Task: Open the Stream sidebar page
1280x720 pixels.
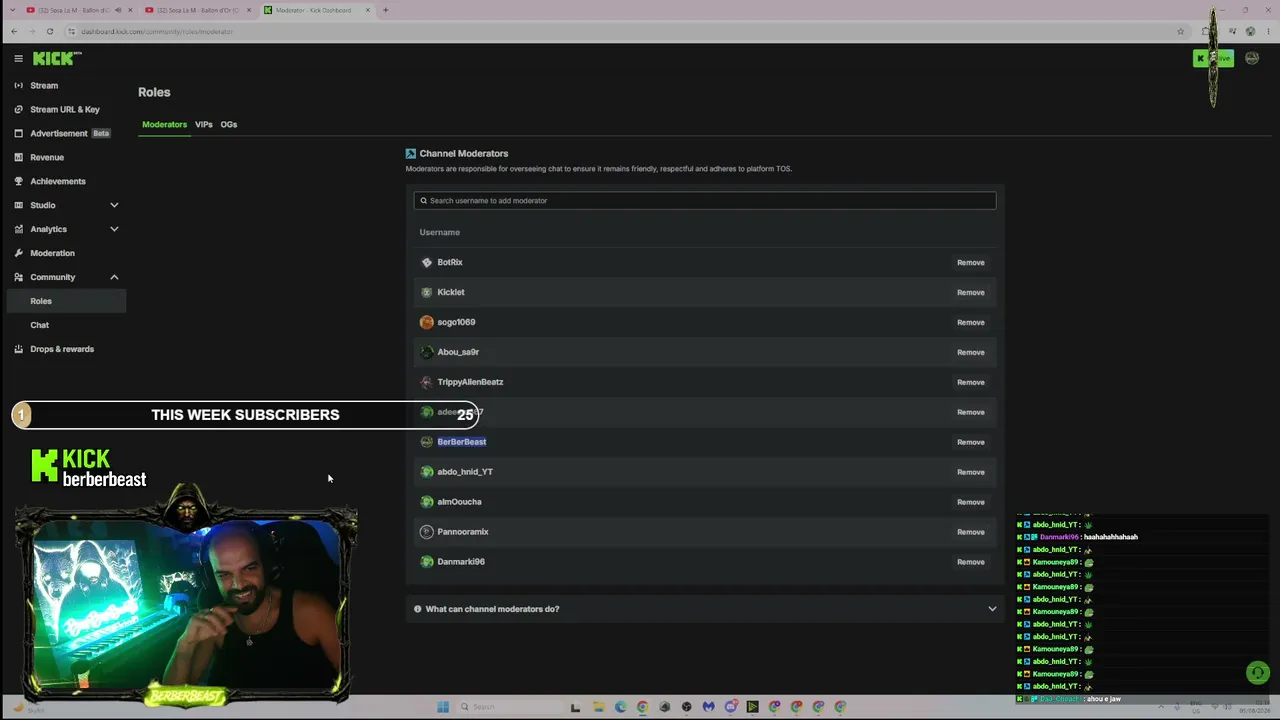Action: point(44,86)
